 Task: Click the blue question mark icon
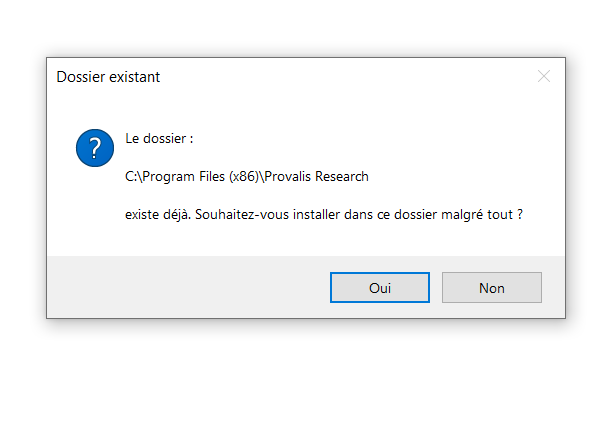[93, 148]
